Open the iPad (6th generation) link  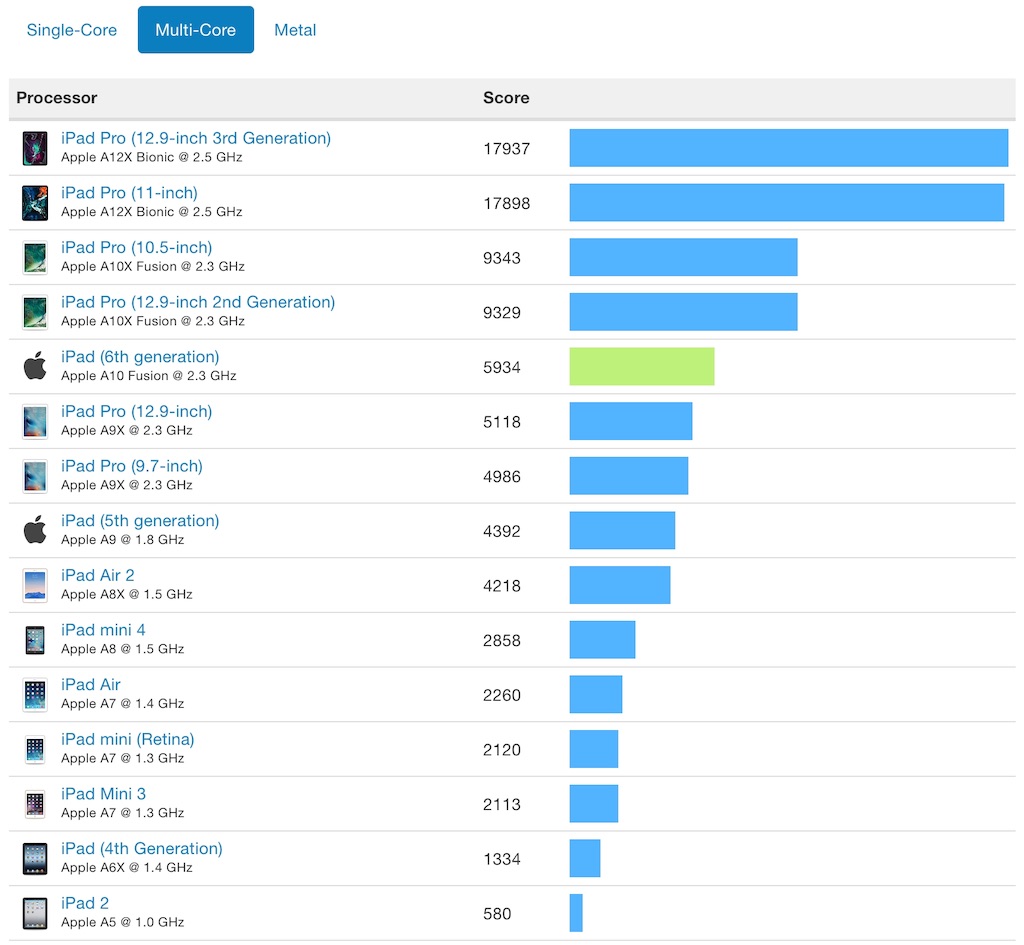pyautogui.click(x=140, y=357)
